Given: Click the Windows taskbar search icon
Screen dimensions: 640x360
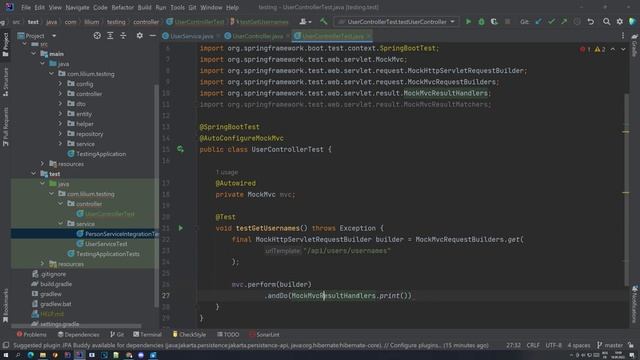Looking at the screenshot, I should click(18, 355).
